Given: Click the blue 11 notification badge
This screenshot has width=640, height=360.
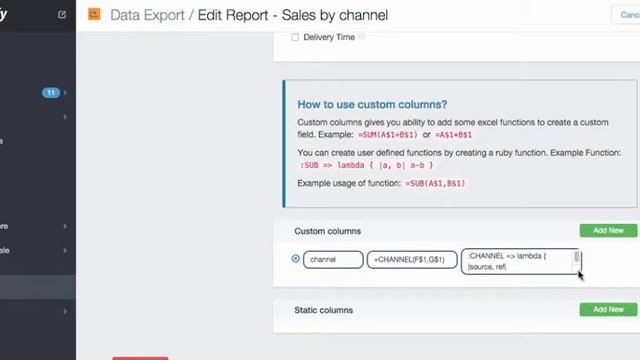Looking at the screenshot, I should pos(51,93).
